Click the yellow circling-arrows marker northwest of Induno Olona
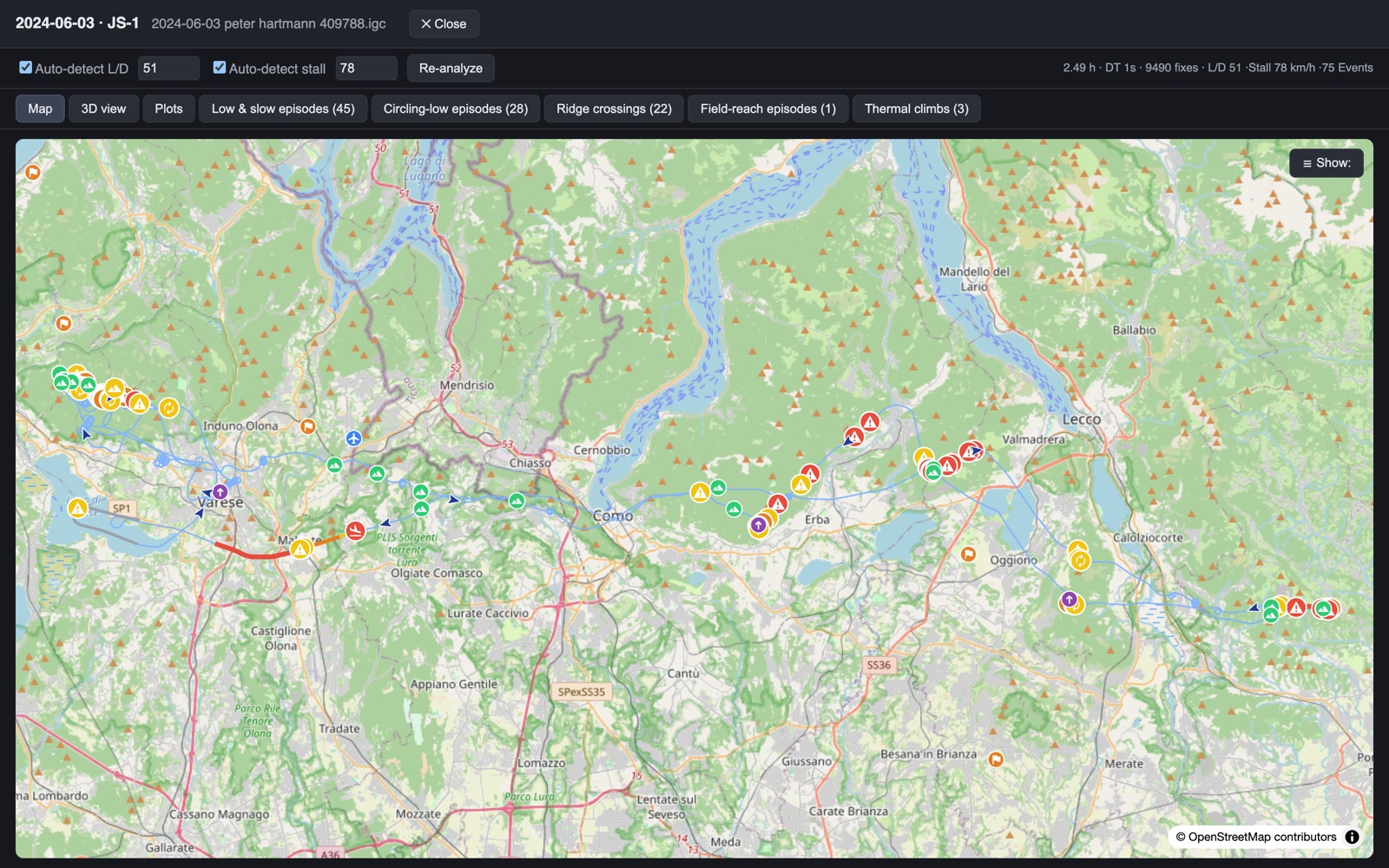Image resolution: width=1389 pixels, height=868 pixels. (168, 407)
